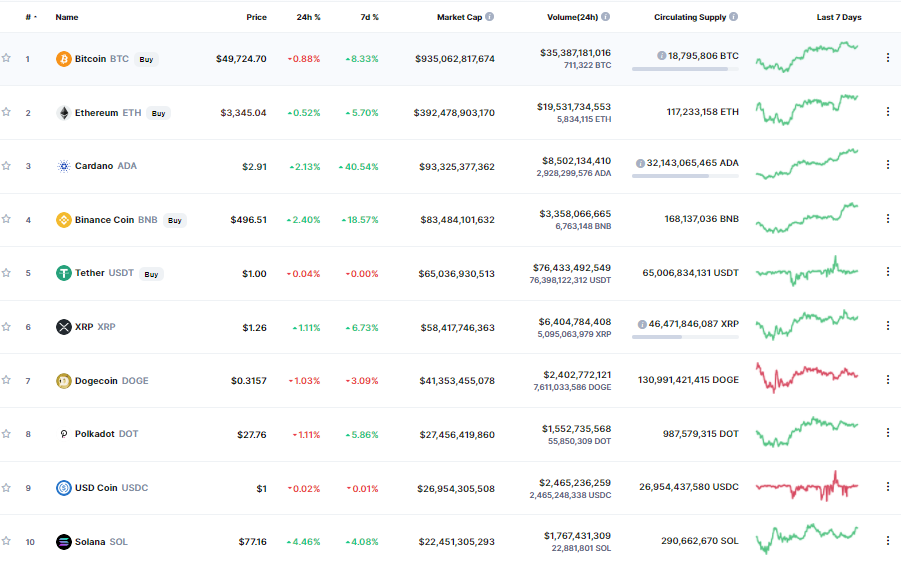Sort the table by Name column
Screen dimensions: 901x567
pos(67,17)
